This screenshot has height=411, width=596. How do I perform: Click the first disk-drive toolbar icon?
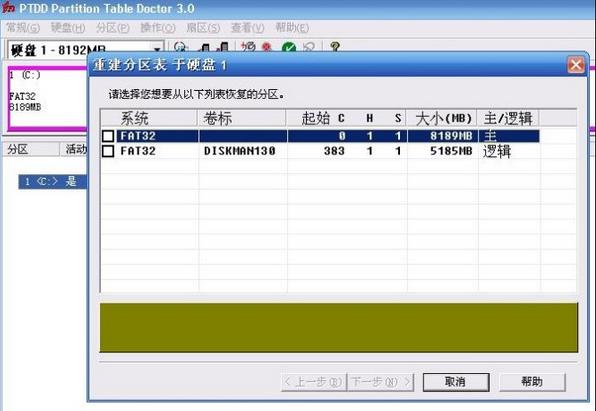point(204,47)
